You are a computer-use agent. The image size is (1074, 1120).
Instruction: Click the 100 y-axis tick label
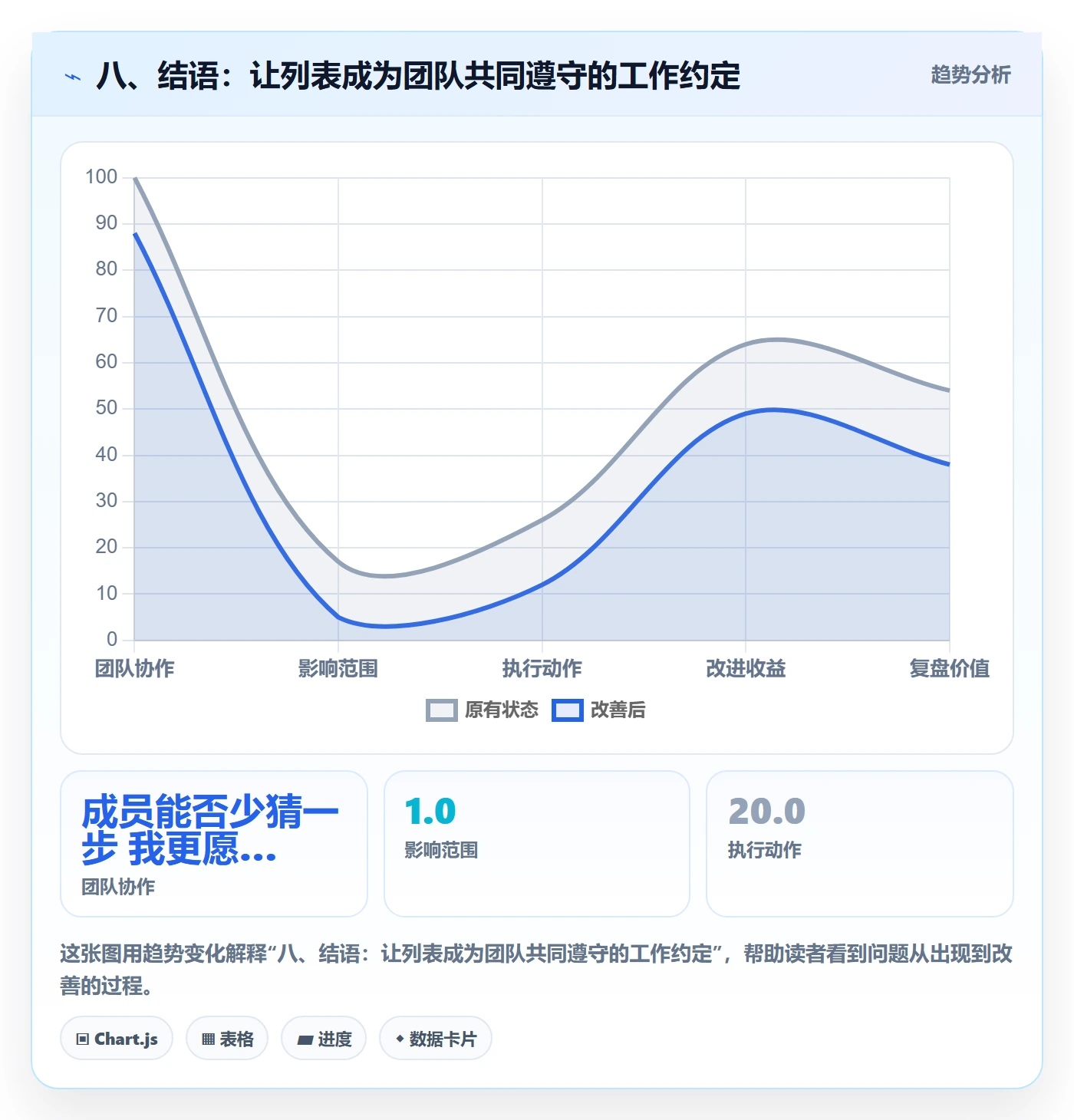[101, 177]
